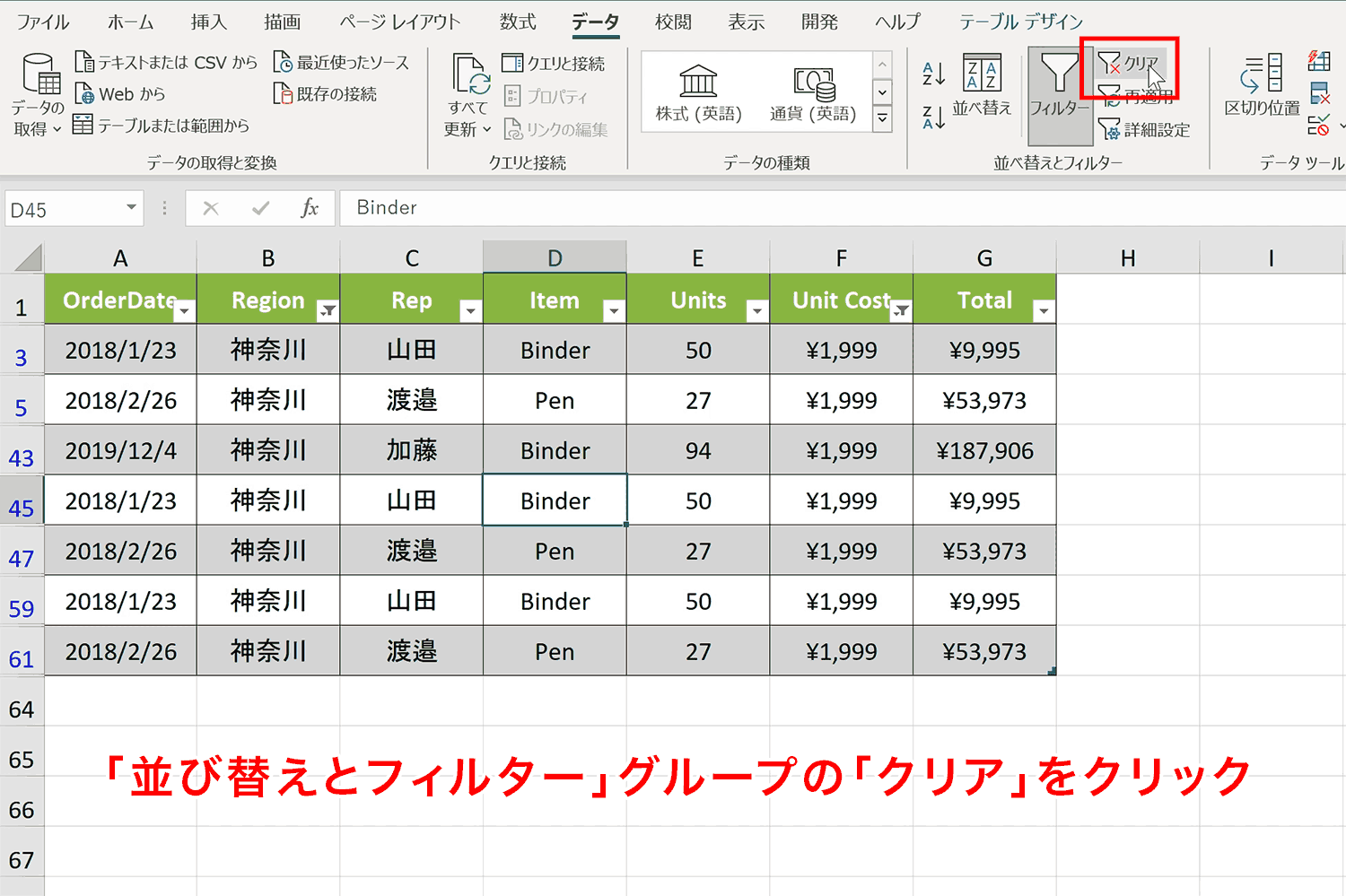Image resolution: width=1346 pixels, height=896 pixels.
Task: Click クリア to clear the filter
Action: pos(1129,63)
